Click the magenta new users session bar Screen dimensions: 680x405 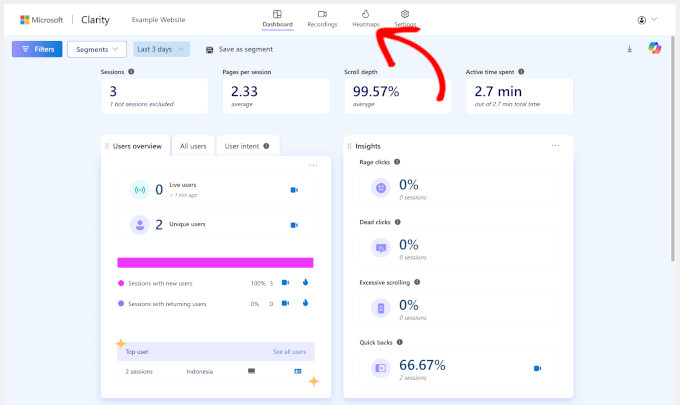point(215,262)
